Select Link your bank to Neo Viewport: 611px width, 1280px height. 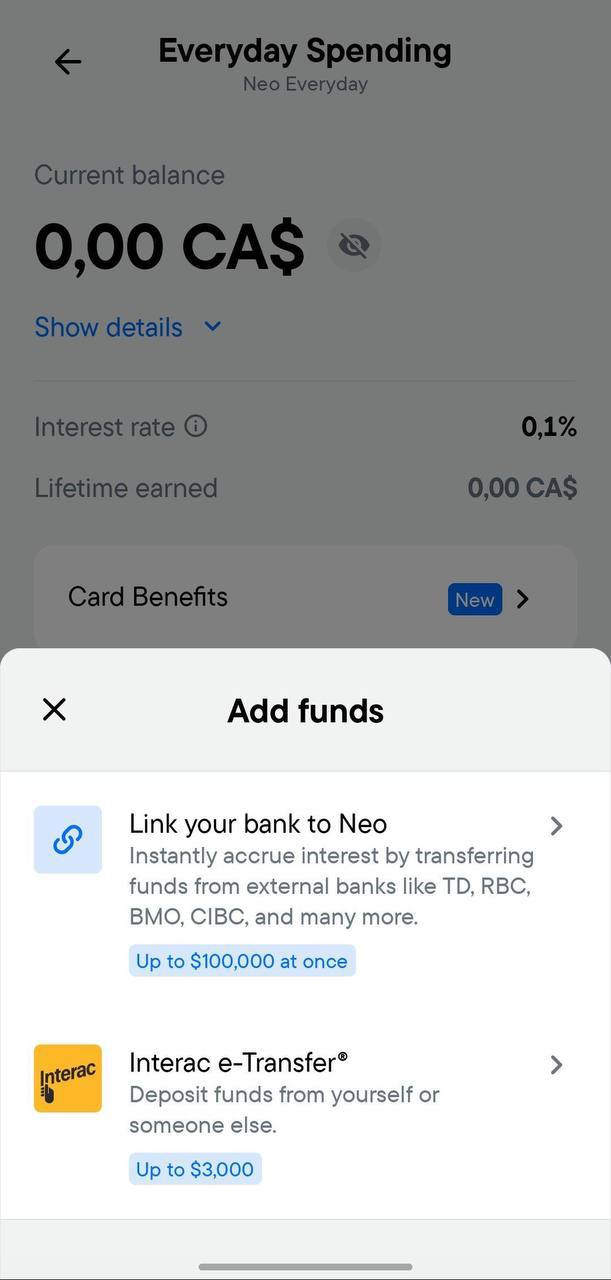305,892
